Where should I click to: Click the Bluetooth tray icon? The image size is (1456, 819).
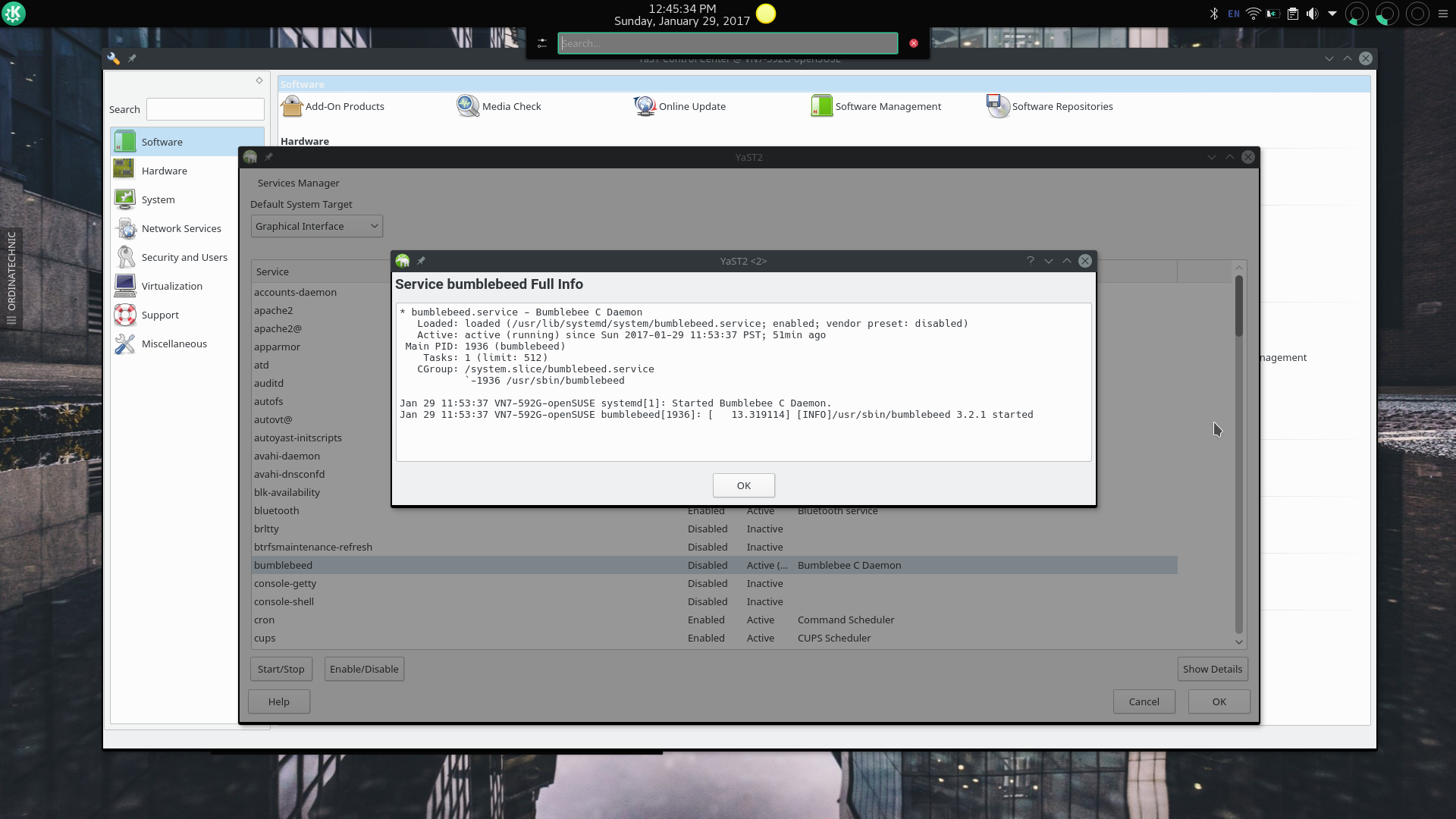(x=1213, y=14)
